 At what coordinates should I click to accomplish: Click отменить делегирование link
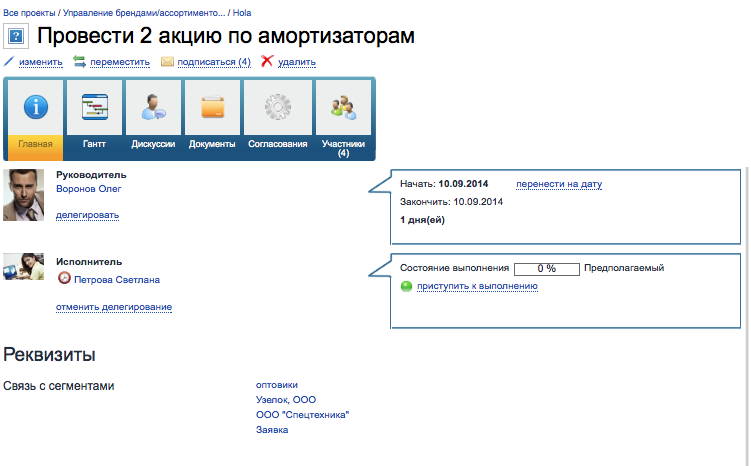click(x=114, y=307)
